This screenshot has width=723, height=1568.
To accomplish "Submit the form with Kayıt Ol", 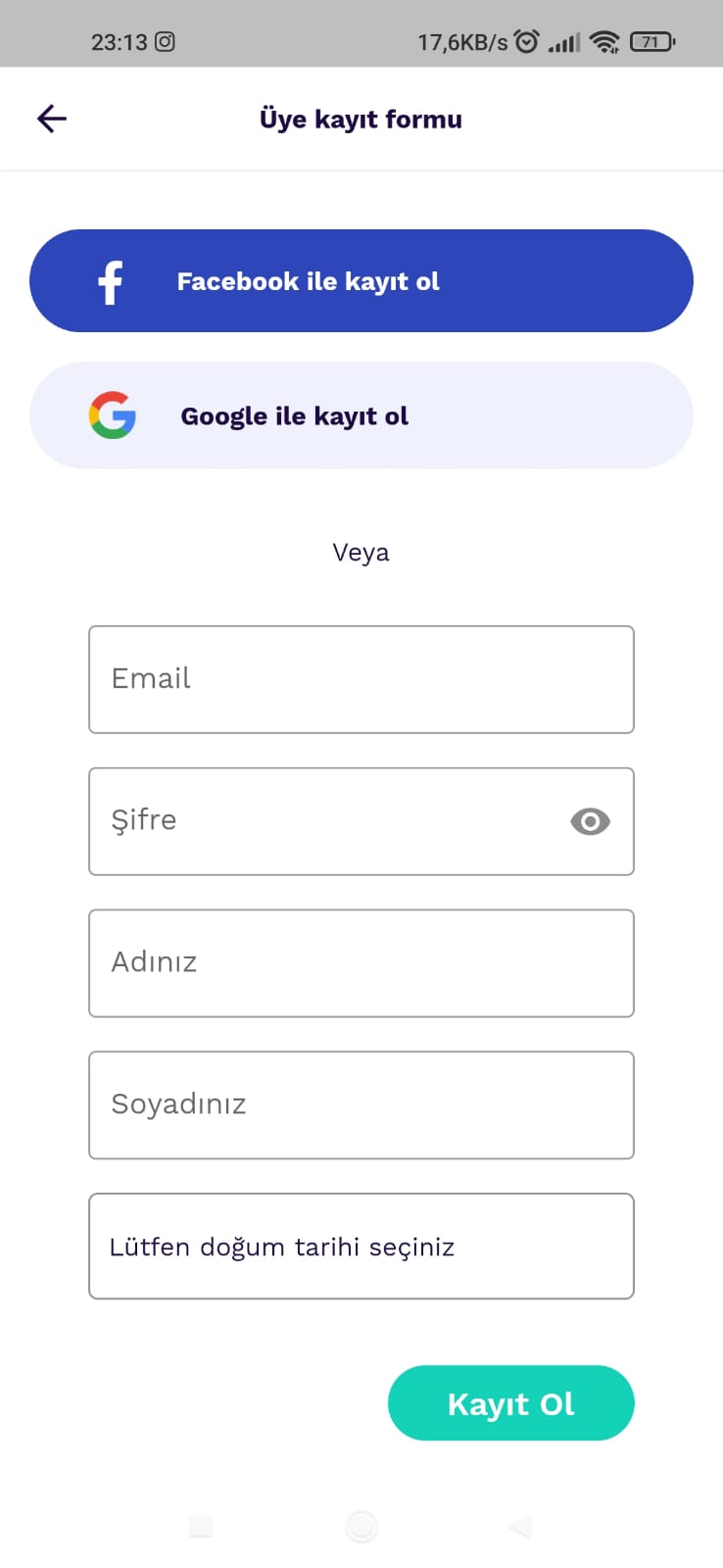I will [x=510, y=1403].
